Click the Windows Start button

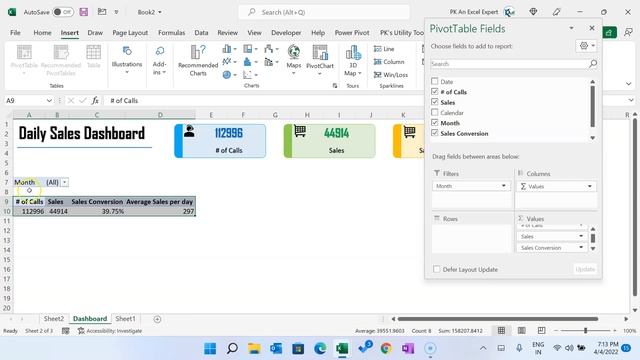click(x=210, y=348)
